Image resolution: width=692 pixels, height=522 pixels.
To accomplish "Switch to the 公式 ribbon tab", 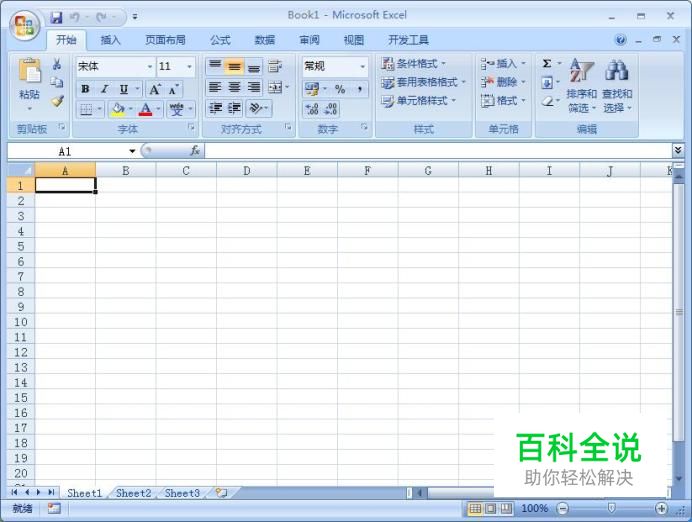I will click(220, 40).
